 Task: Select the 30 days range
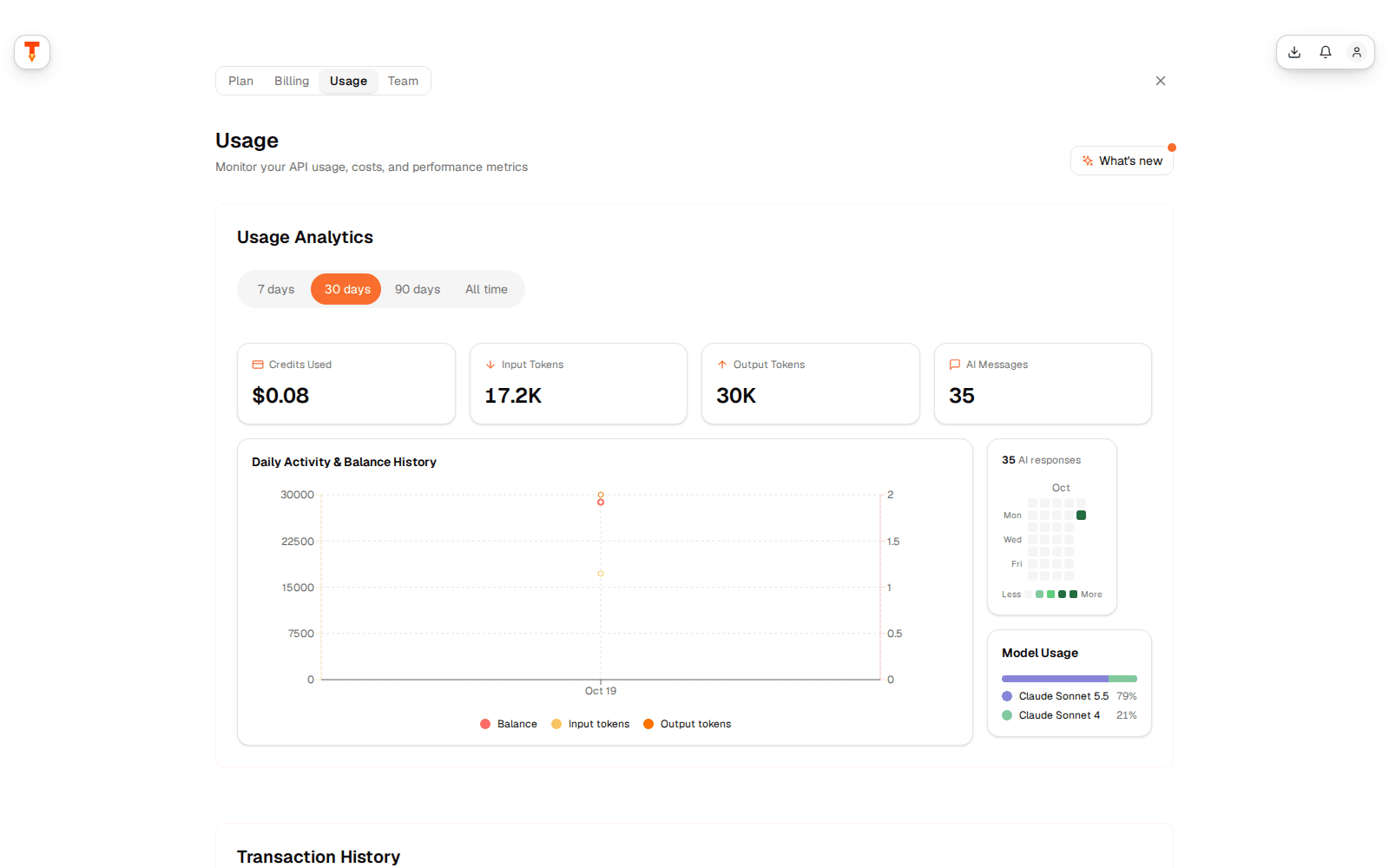click(x=346, y=289)
